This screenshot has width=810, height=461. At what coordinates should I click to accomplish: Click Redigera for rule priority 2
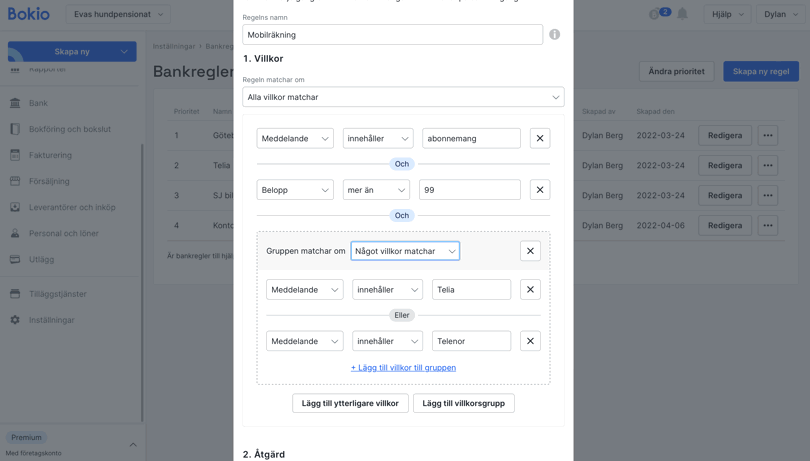725,165
